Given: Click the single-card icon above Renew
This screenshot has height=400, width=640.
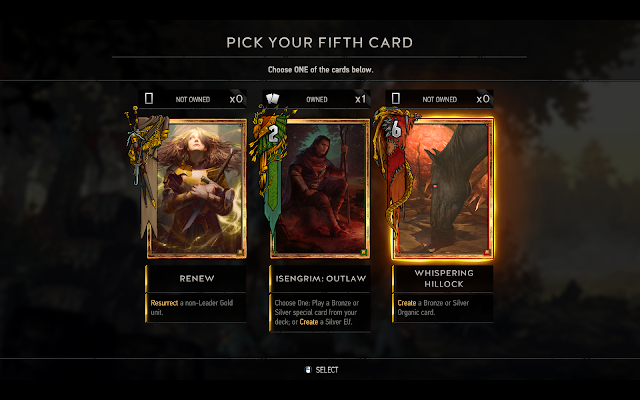Looking at the screenshot, I should (x=149, y=98).
